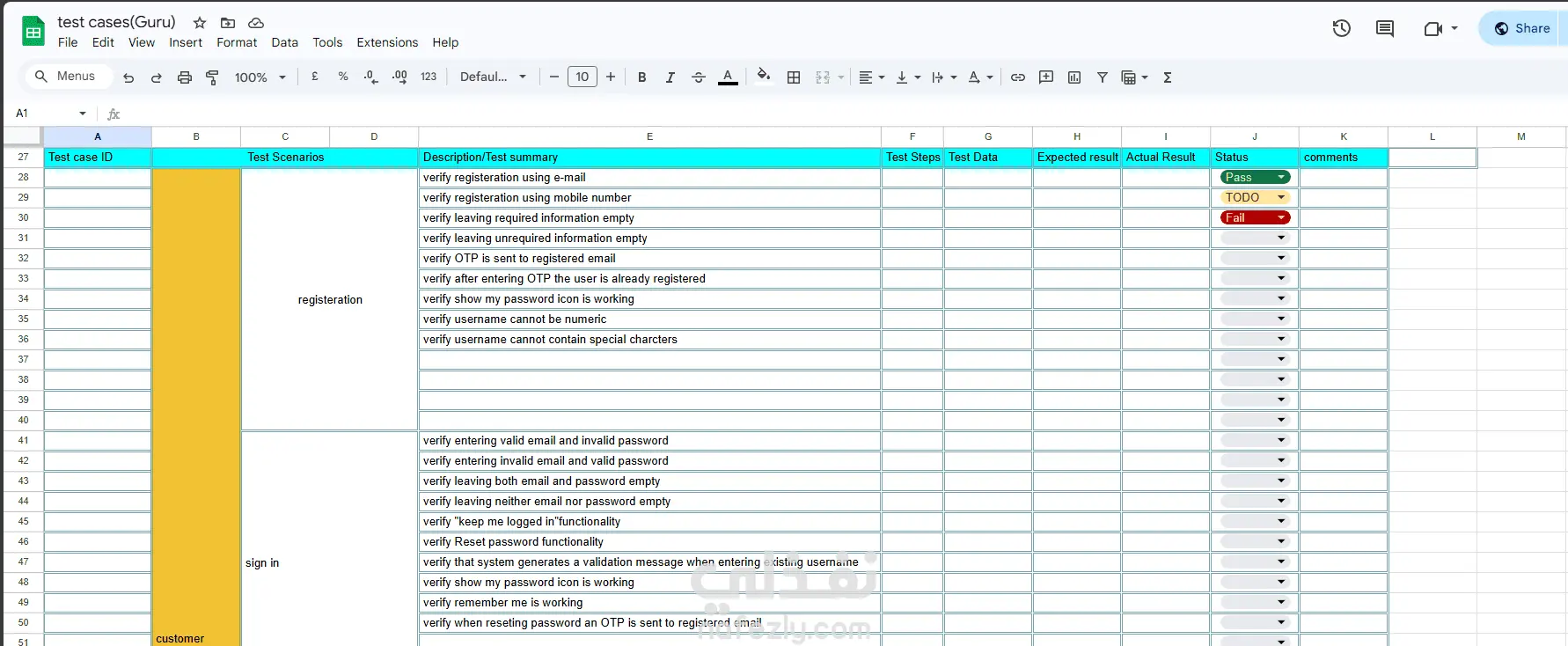The height and width of the screenshot is (646, 1568).
Task: Open the fill color paint bucket
Action: [764, 77]
